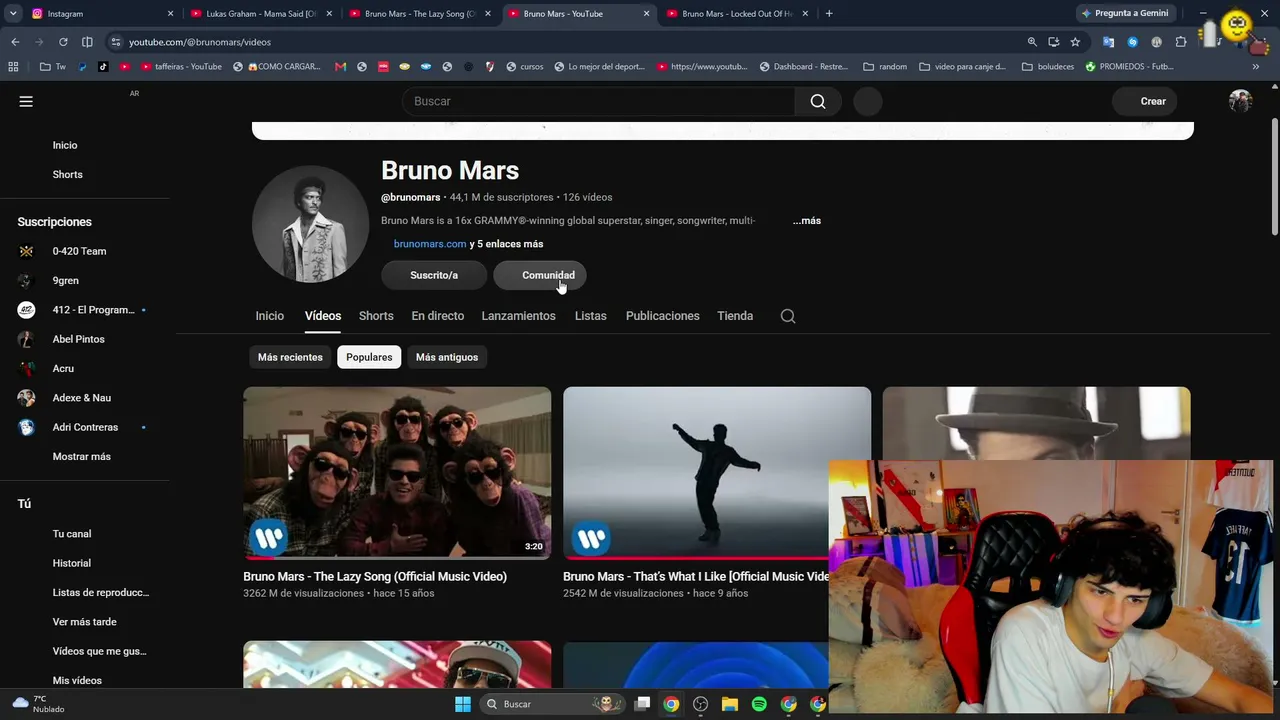
Task: Open the En directo tab
Action: coord(438,316)
